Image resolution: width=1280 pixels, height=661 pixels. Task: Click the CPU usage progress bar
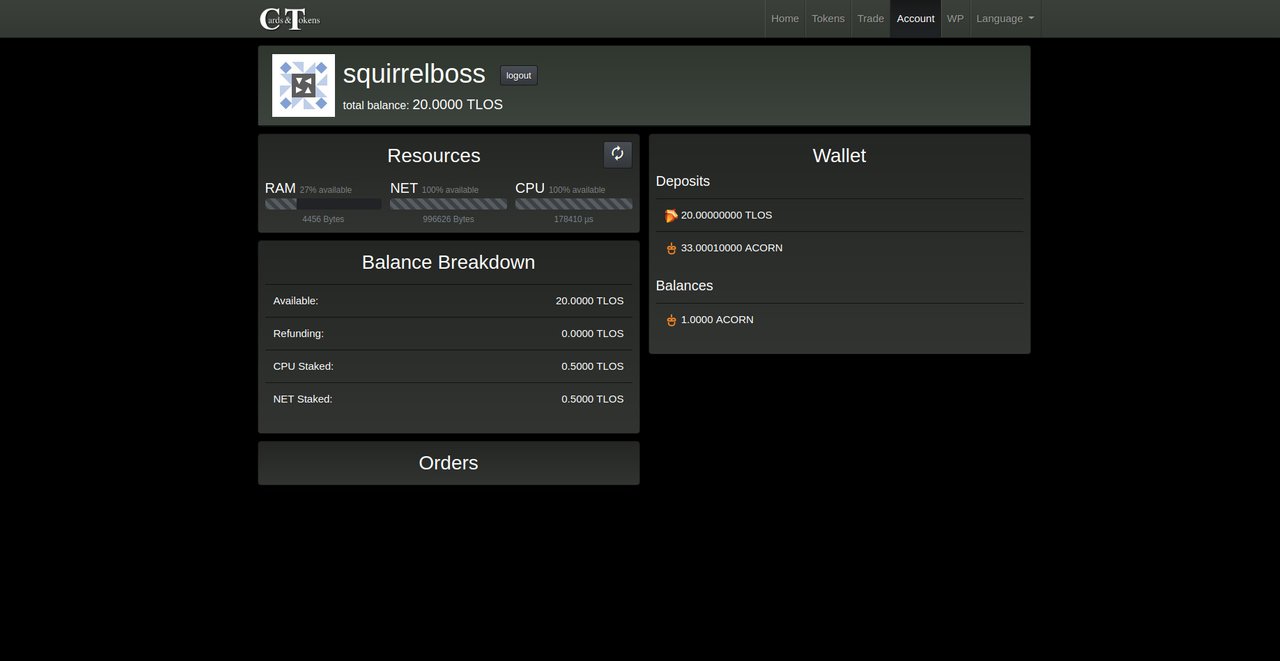point(574,204)
